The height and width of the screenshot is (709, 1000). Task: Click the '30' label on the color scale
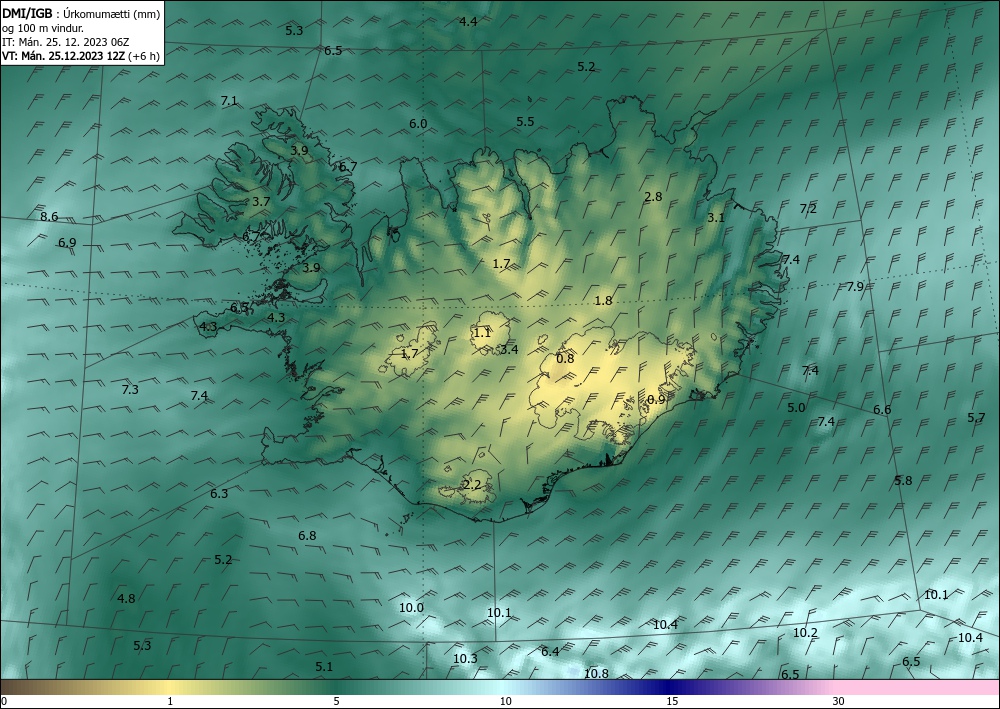point(839,701)
